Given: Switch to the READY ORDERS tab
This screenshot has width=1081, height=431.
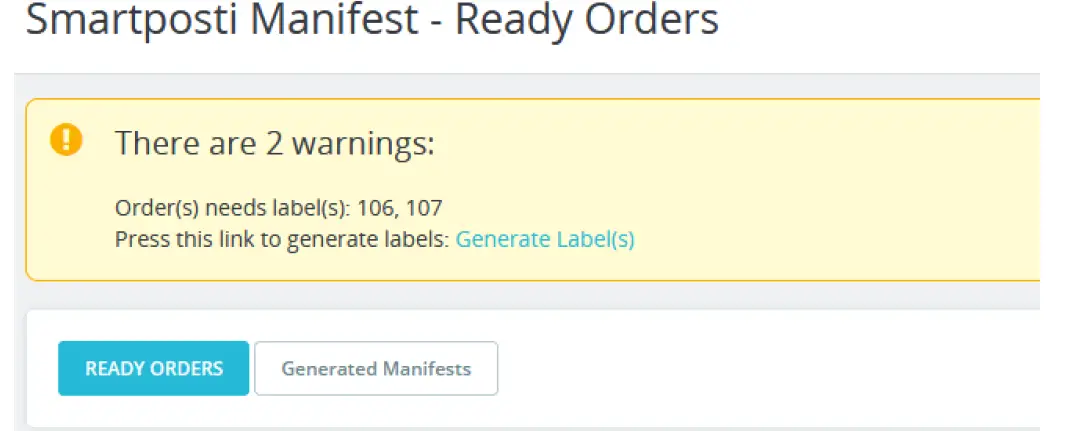Looking at the screenshot, I should 154,368.
